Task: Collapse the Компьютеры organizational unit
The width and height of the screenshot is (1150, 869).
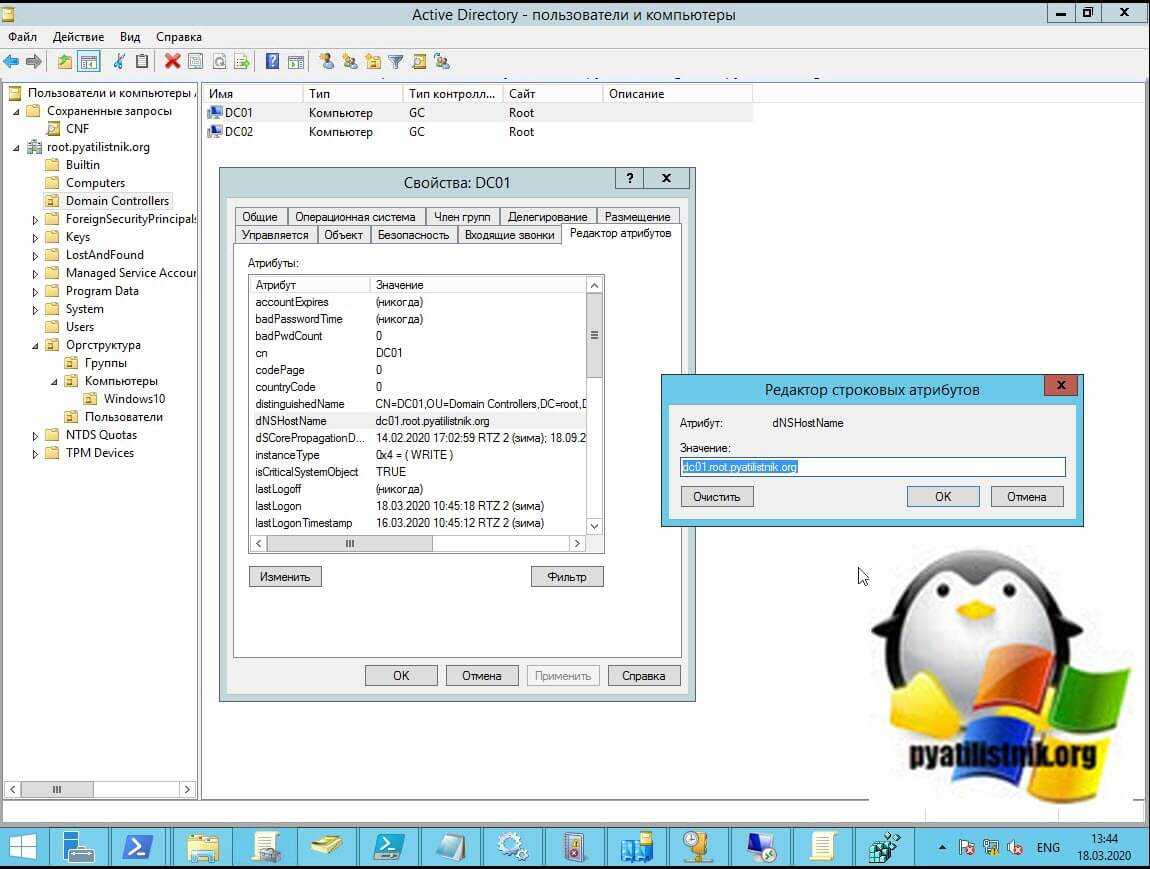Action: [56, 382]
